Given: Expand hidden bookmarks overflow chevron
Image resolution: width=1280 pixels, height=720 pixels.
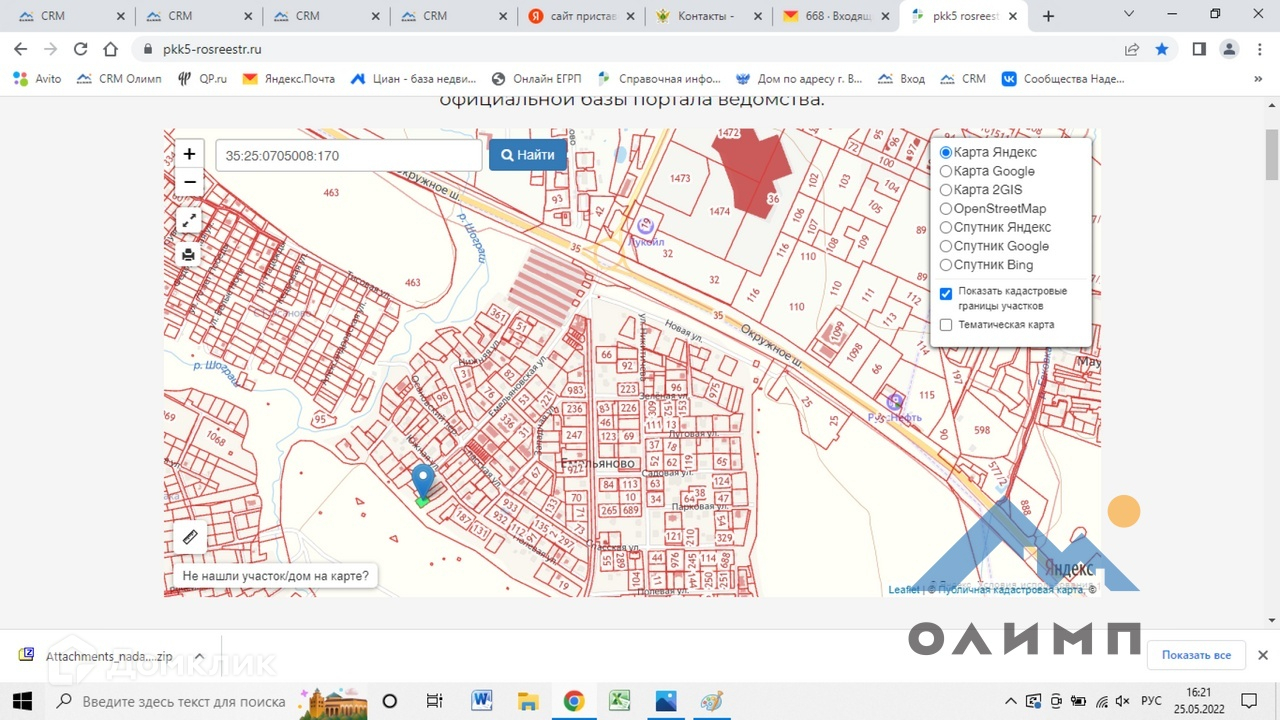Looking at the screenshot, I should tap(1258, 79).
